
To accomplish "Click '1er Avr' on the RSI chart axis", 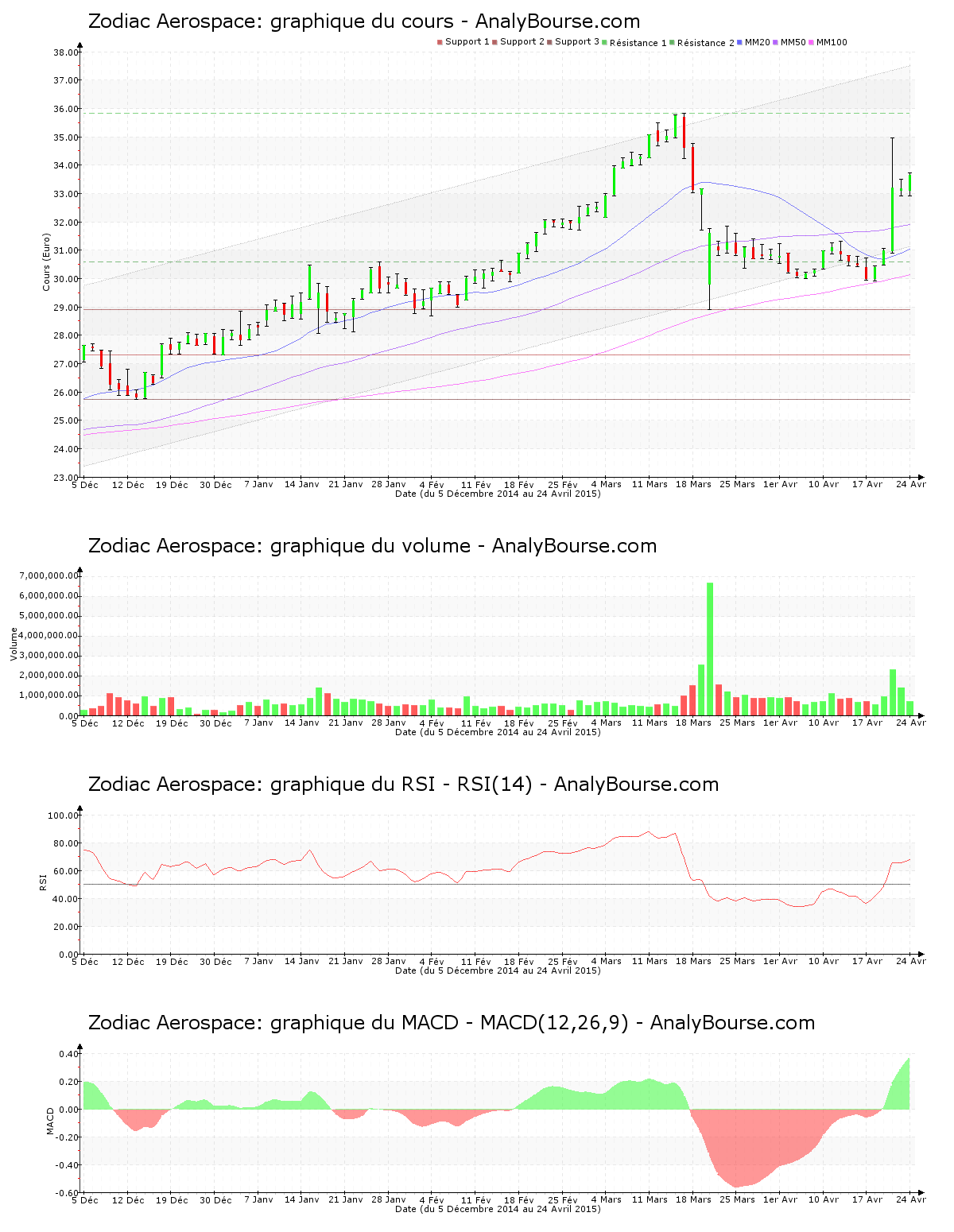I will coord(780,961).
